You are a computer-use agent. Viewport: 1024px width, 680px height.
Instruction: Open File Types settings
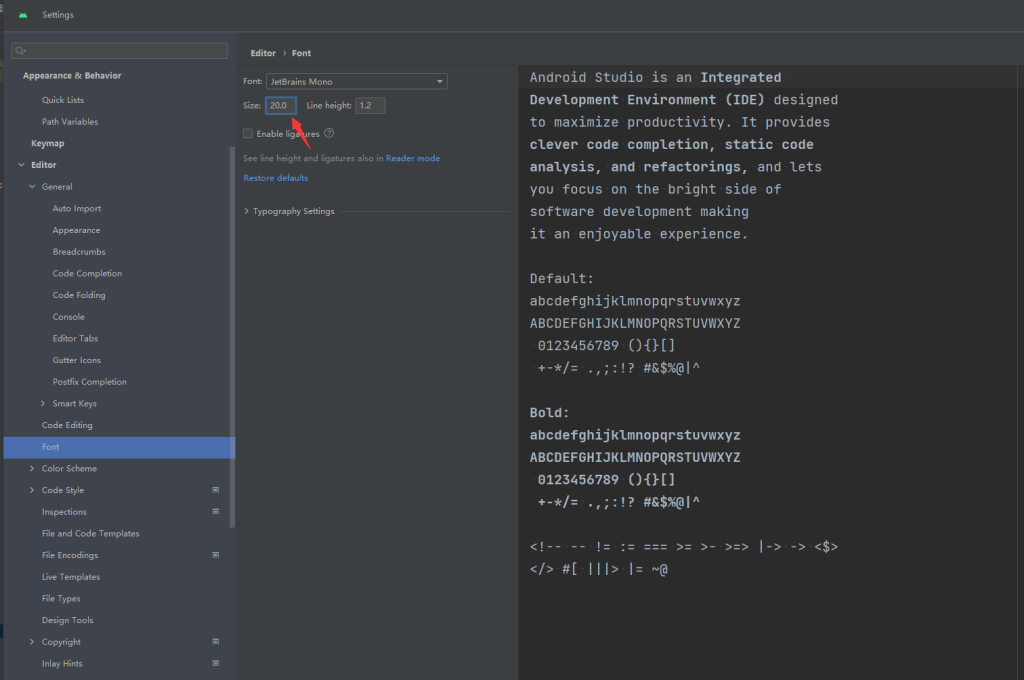pos(61,598)
